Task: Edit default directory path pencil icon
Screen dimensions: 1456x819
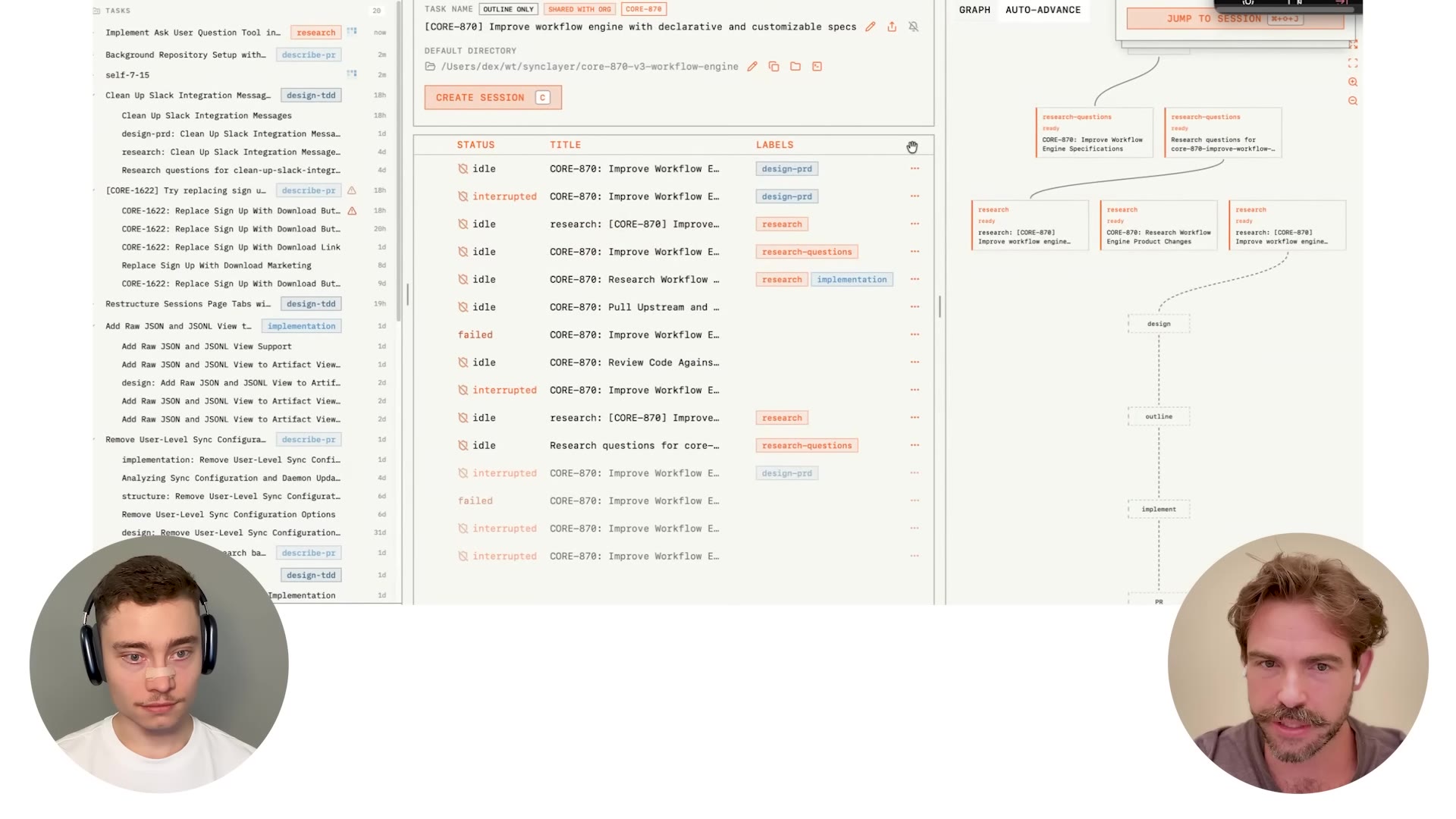Action: click(752, 67)
